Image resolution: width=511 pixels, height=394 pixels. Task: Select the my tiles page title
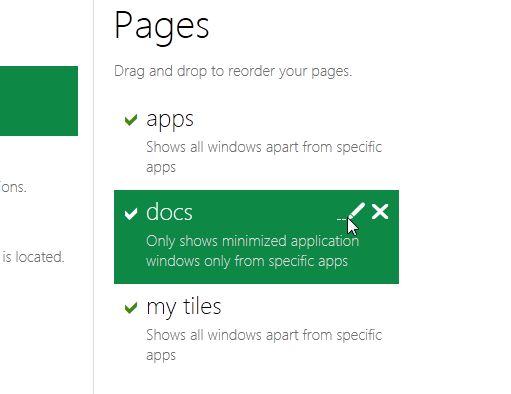tap(184, 307)
